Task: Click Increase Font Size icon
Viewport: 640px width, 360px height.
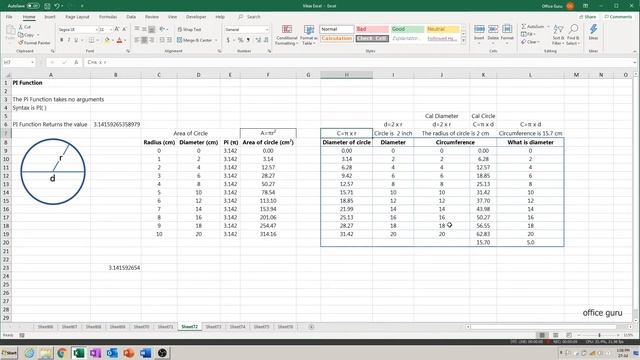Action: pos(117,29)
